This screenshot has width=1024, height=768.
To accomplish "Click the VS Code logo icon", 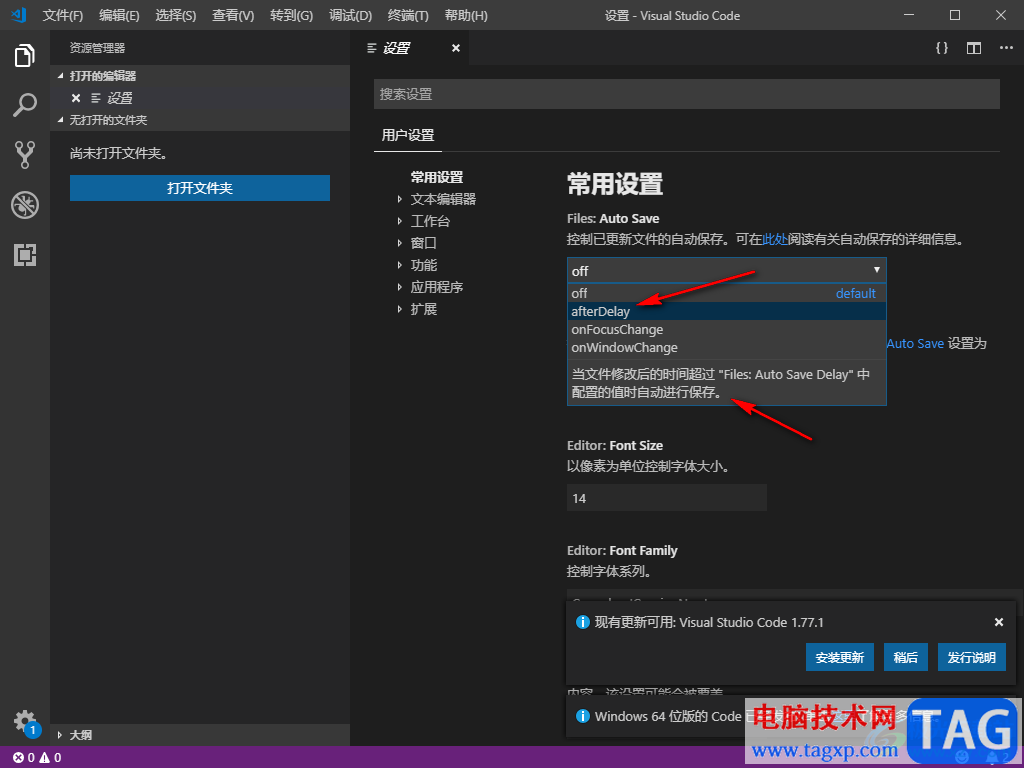I will point(18,15).
